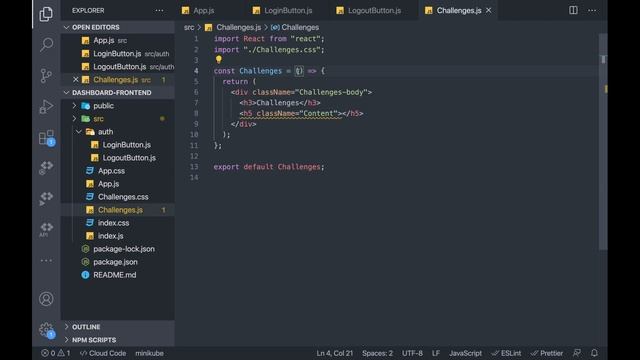Open App.js in Open Editors

coord(118,40)
